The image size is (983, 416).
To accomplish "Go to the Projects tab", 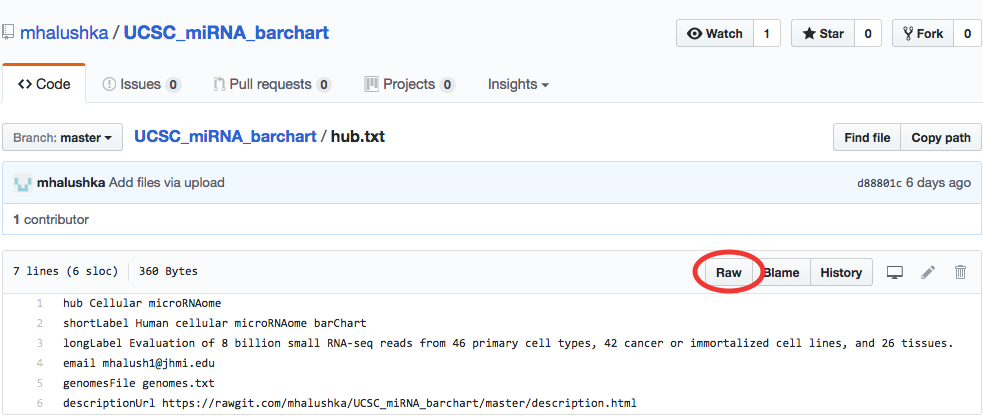I will pyautogui.click(x=409, y=85).
